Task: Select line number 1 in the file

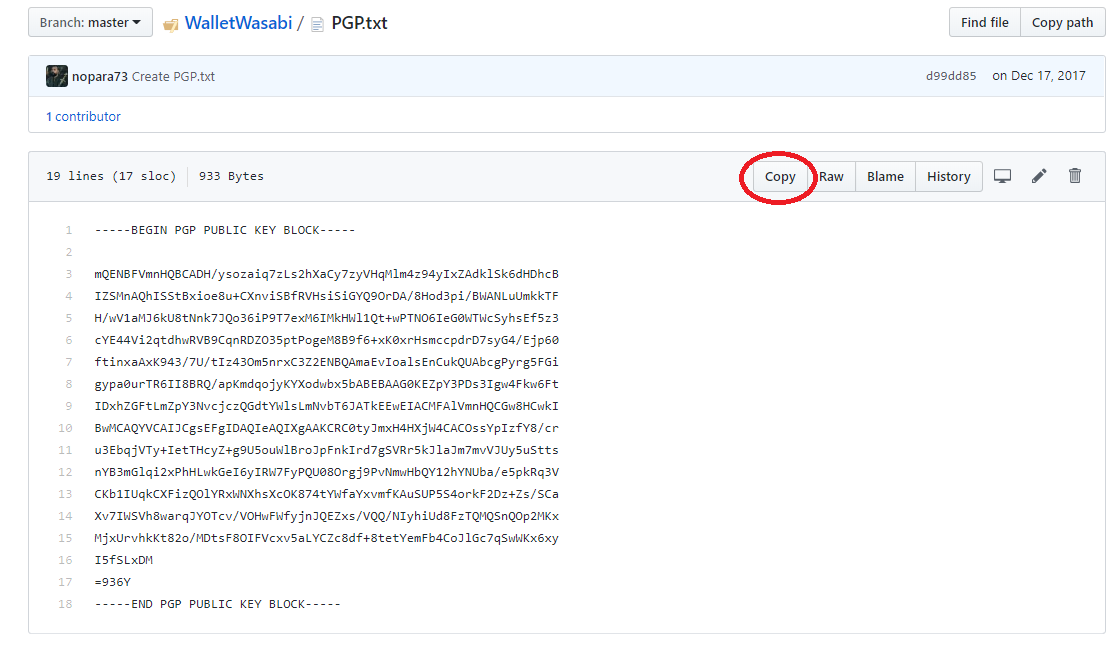Action: pos(69,230)
